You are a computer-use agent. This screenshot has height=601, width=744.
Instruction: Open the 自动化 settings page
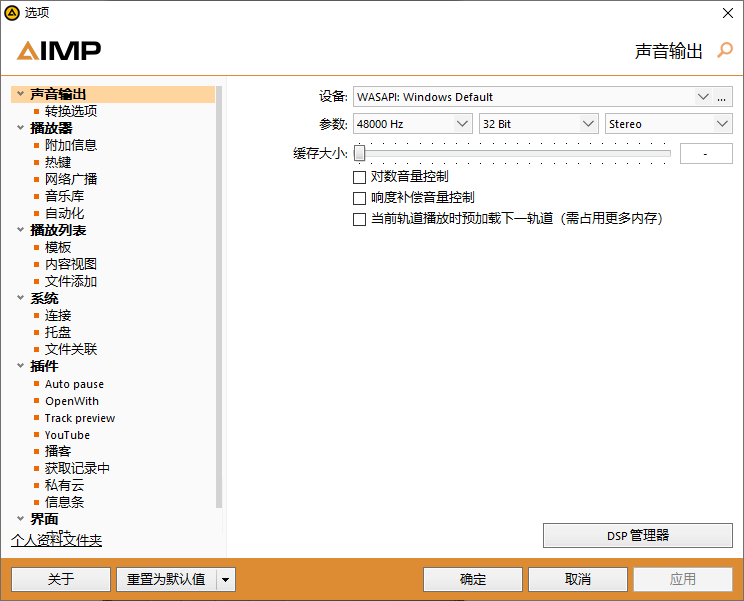(x=64, y=213)
